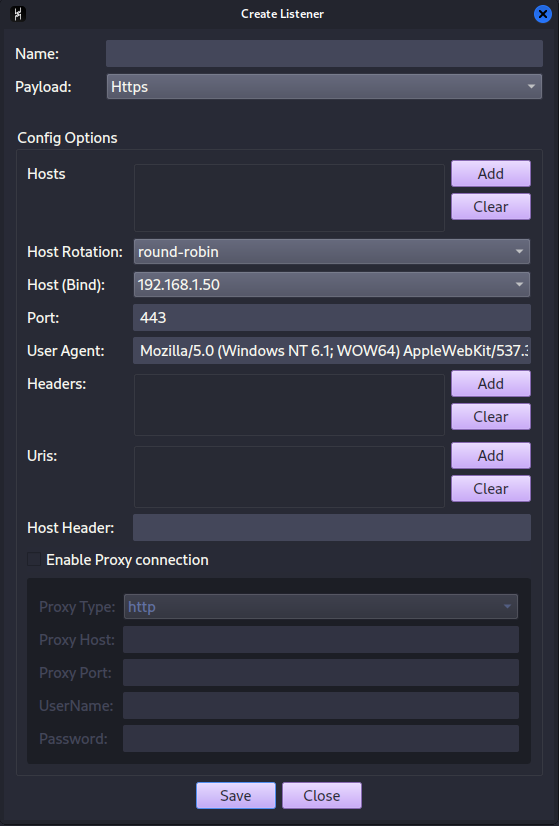
Task: Focus the Name input field
Action: coord(324,54)
